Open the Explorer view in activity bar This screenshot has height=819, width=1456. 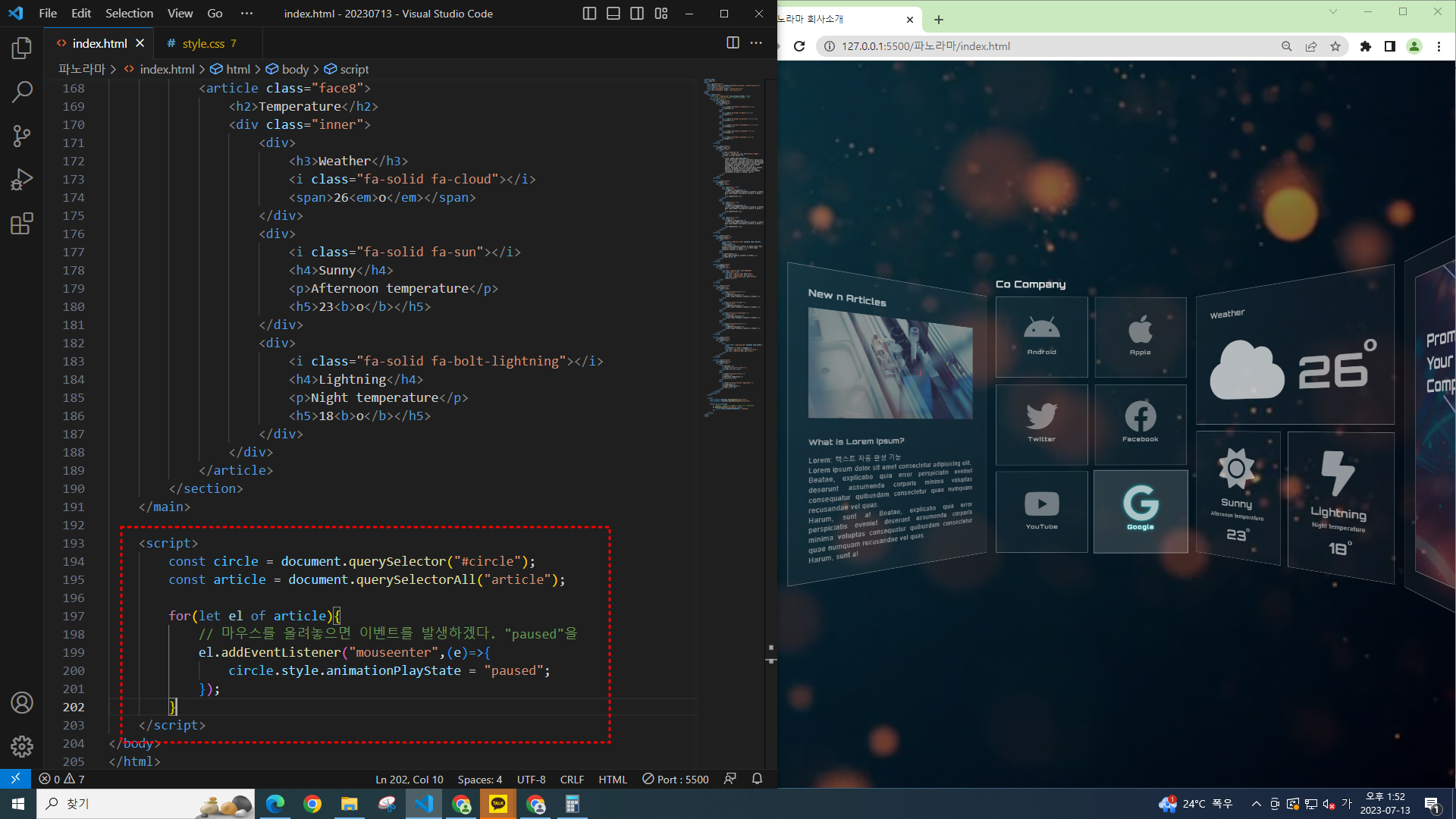22,49
